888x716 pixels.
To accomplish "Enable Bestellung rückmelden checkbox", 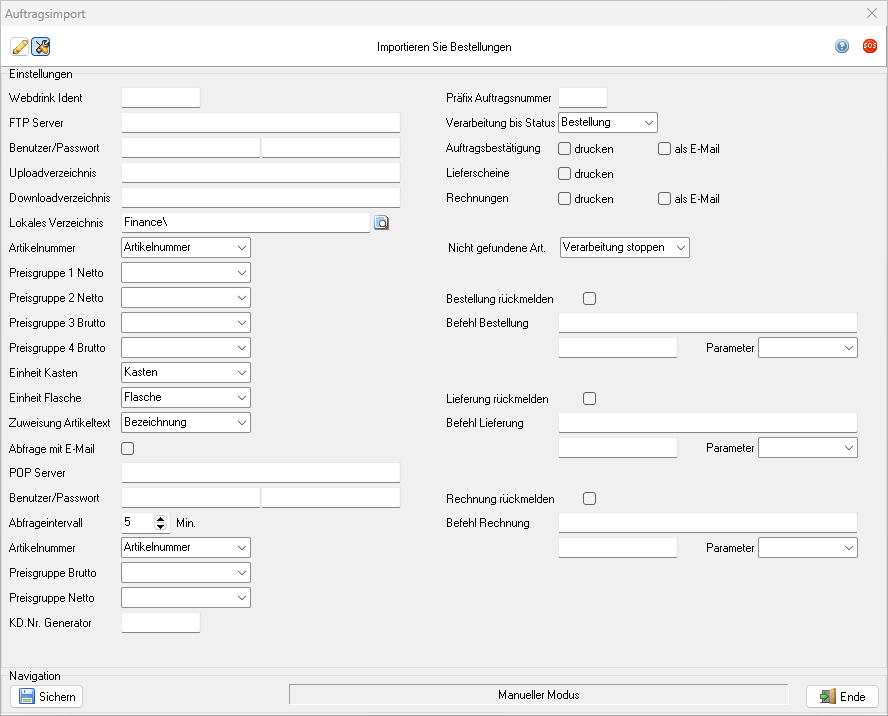I will (x=590, y=298).
